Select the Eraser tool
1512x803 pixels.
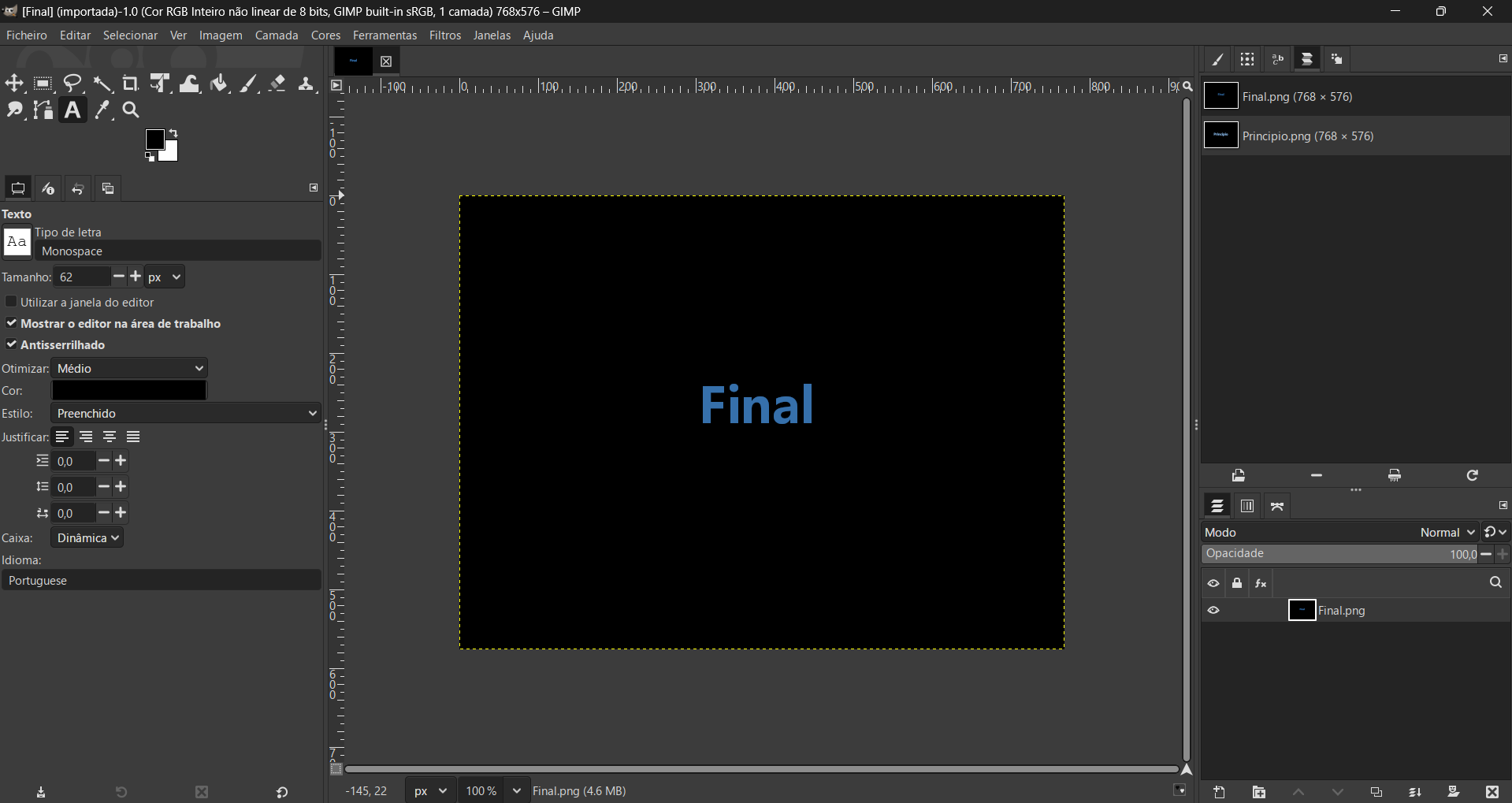[277, 84]
